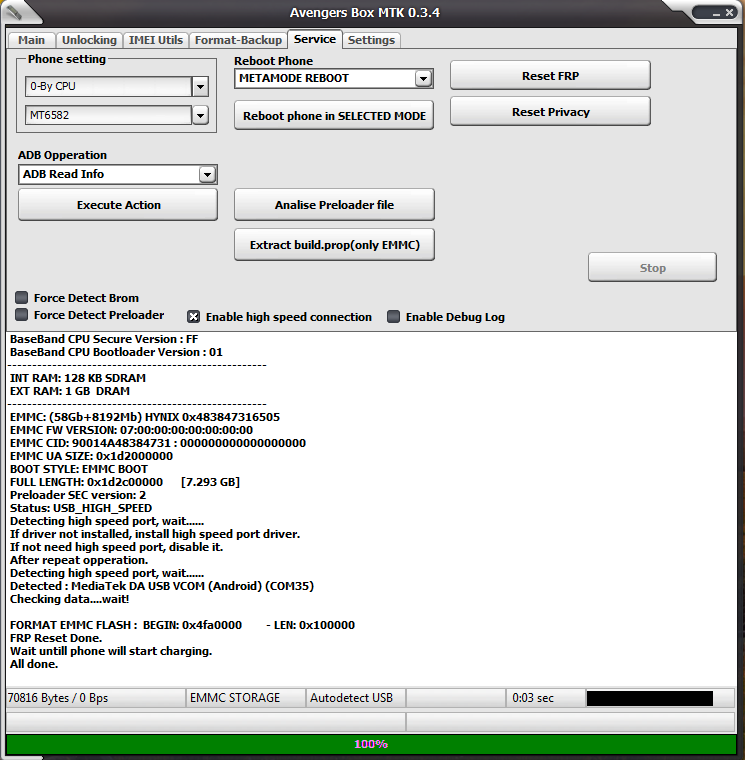Close the Avengers Box window
745x760 pixels.
tap(729, 13)
